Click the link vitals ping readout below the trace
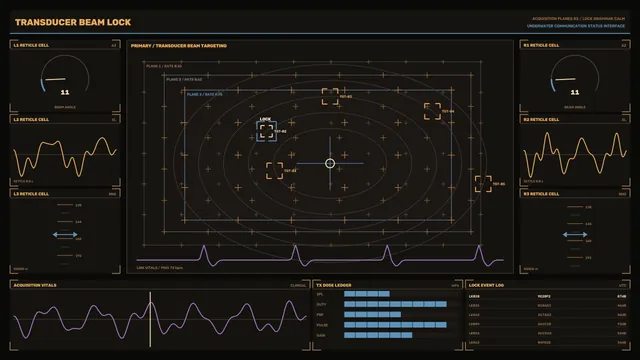 pos(160,268)
